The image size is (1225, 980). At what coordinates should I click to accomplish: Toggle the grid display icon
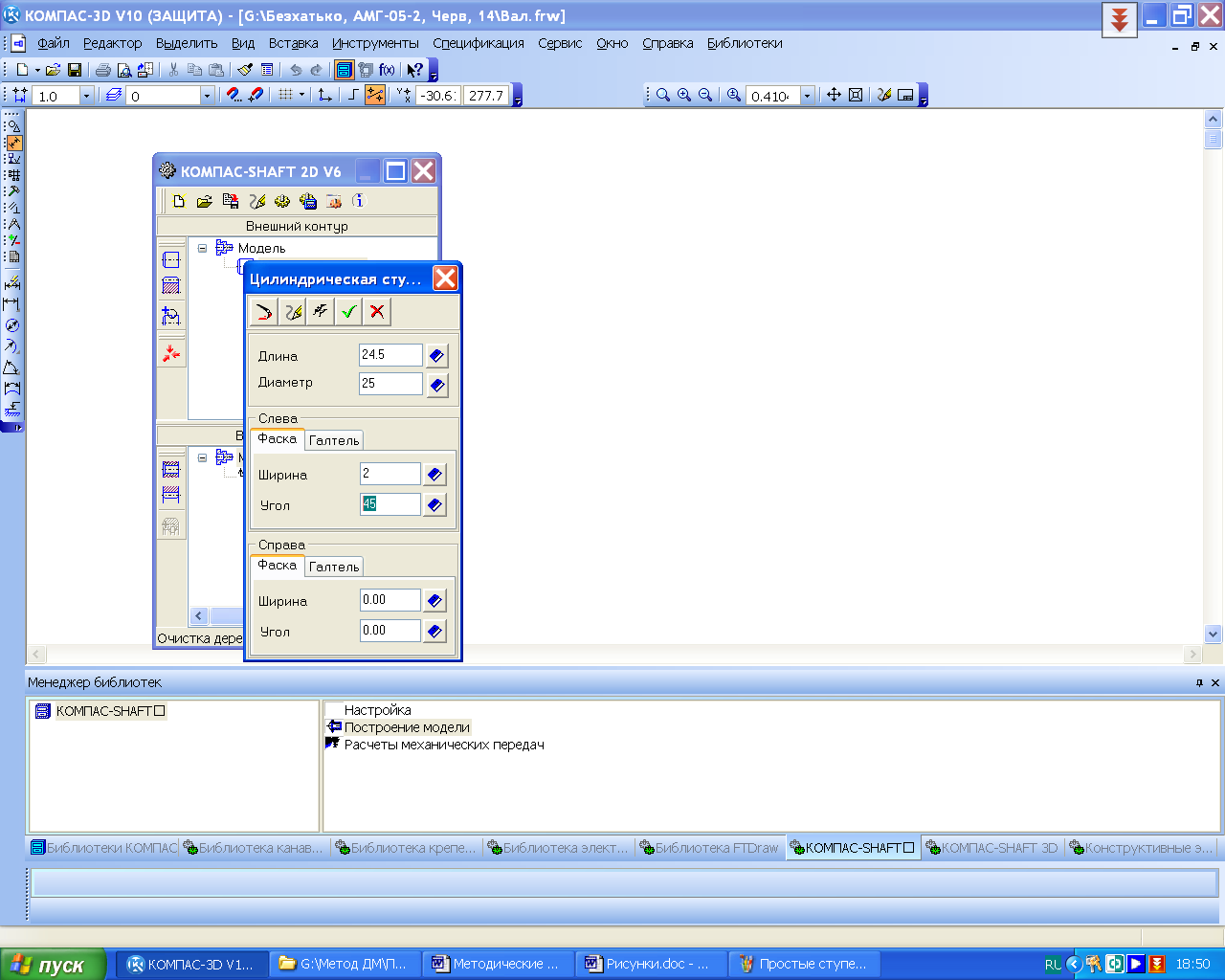click(x=285, y=96)
